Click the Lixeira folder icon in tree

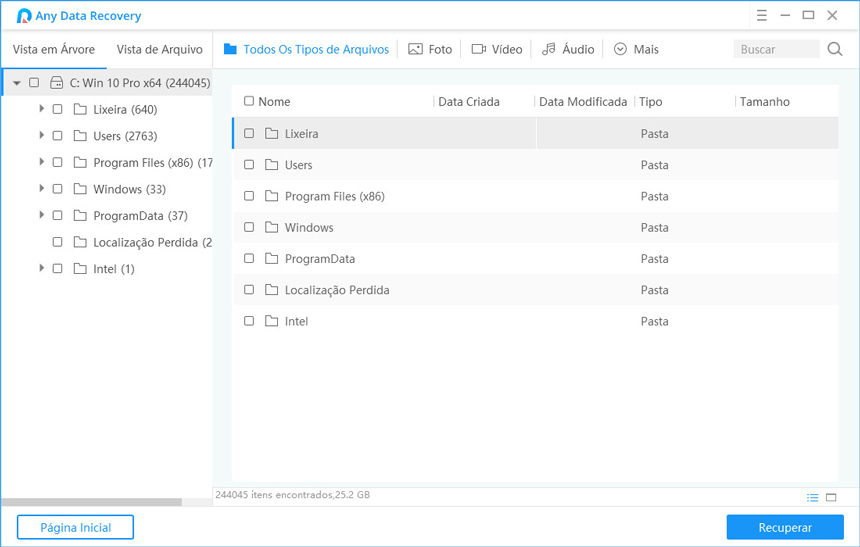tap(80, 109)
